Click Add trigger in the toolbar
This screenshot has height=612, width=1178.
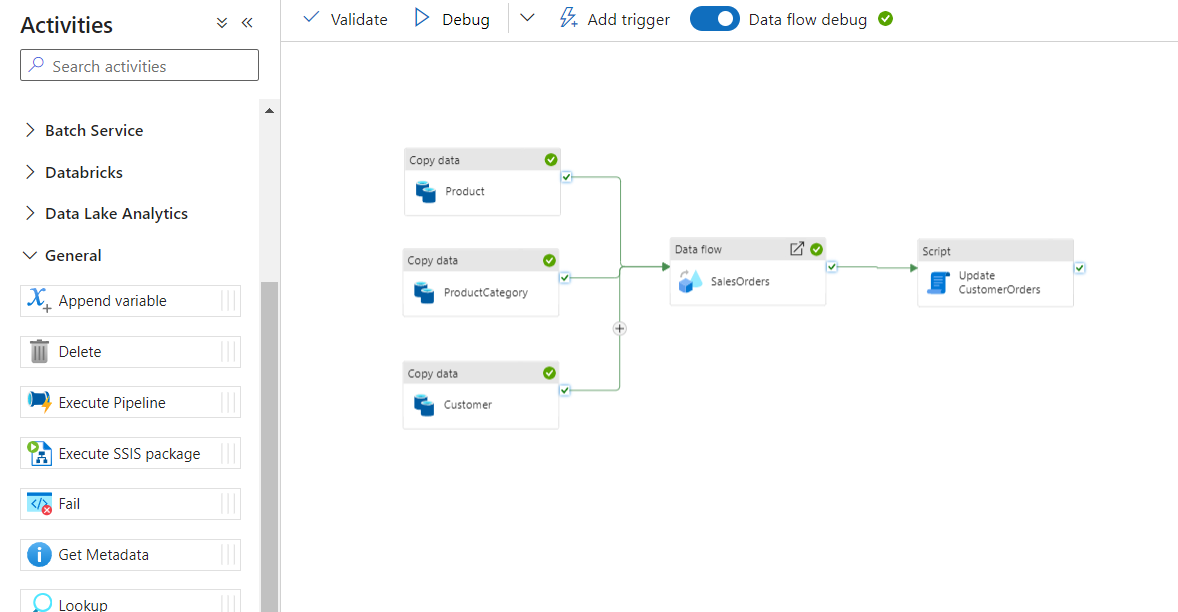[x=614, y=19]
